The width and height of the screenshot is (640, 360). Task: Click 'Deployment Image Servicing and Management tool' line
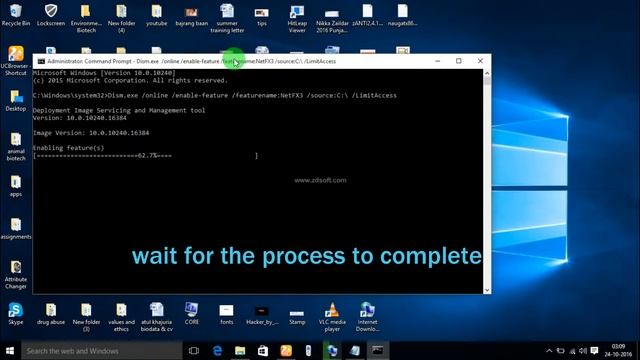tap(119, 110)
